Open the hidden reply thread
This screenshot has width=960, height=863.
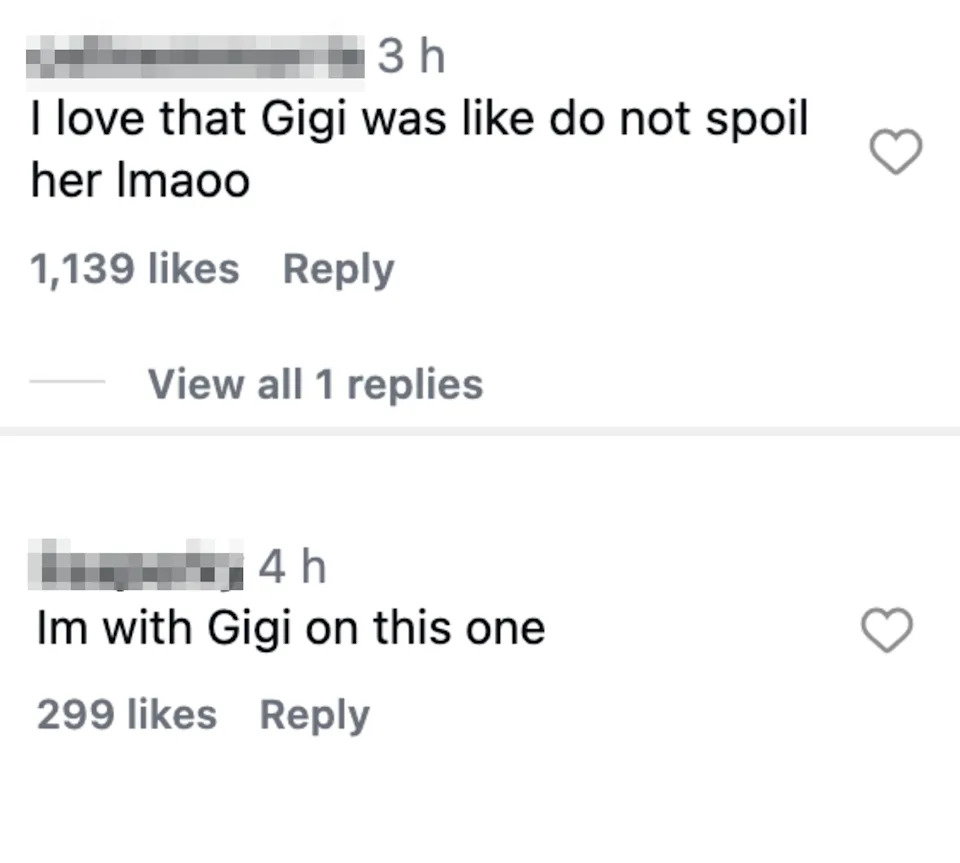tap(315, 383)
